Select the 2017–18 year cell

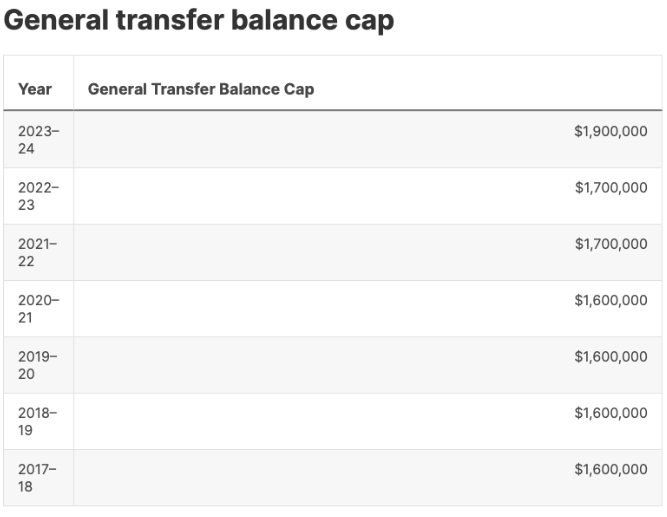(x=38, y=477)
